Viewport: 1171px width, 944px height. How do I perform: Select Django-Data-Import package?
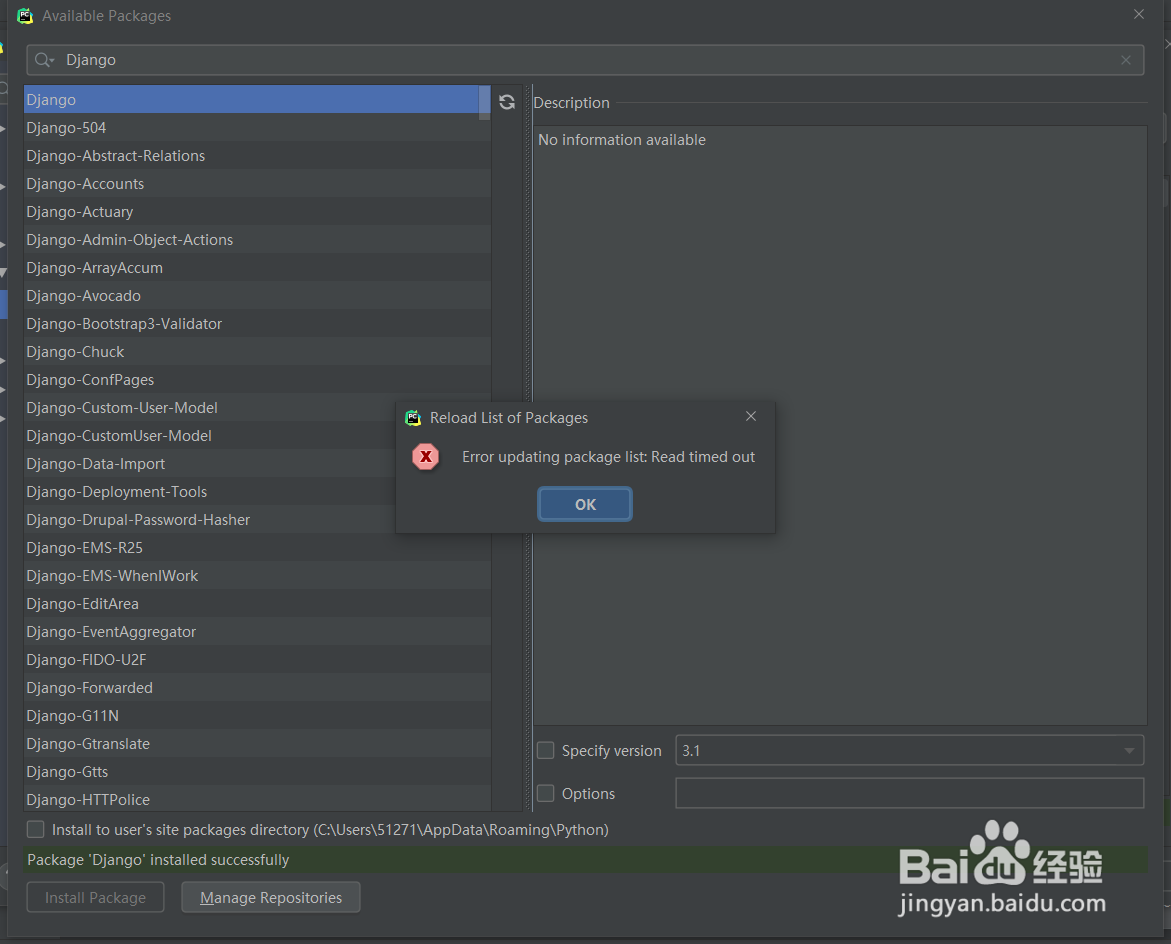[x=209, y=464]
